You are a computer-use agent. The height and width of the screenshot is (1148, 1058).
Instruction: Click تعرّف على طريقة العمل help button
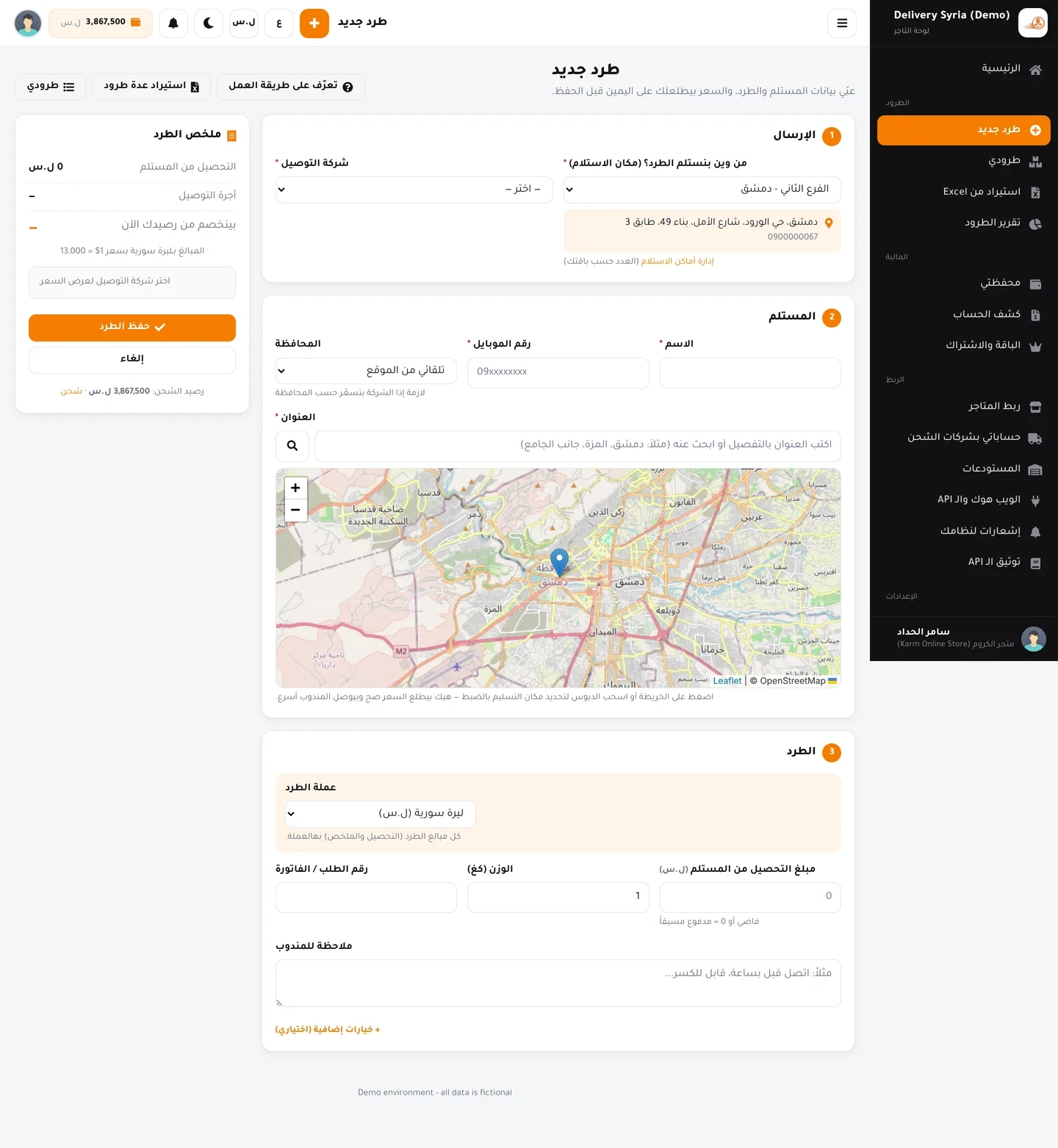tap(291, 87)
